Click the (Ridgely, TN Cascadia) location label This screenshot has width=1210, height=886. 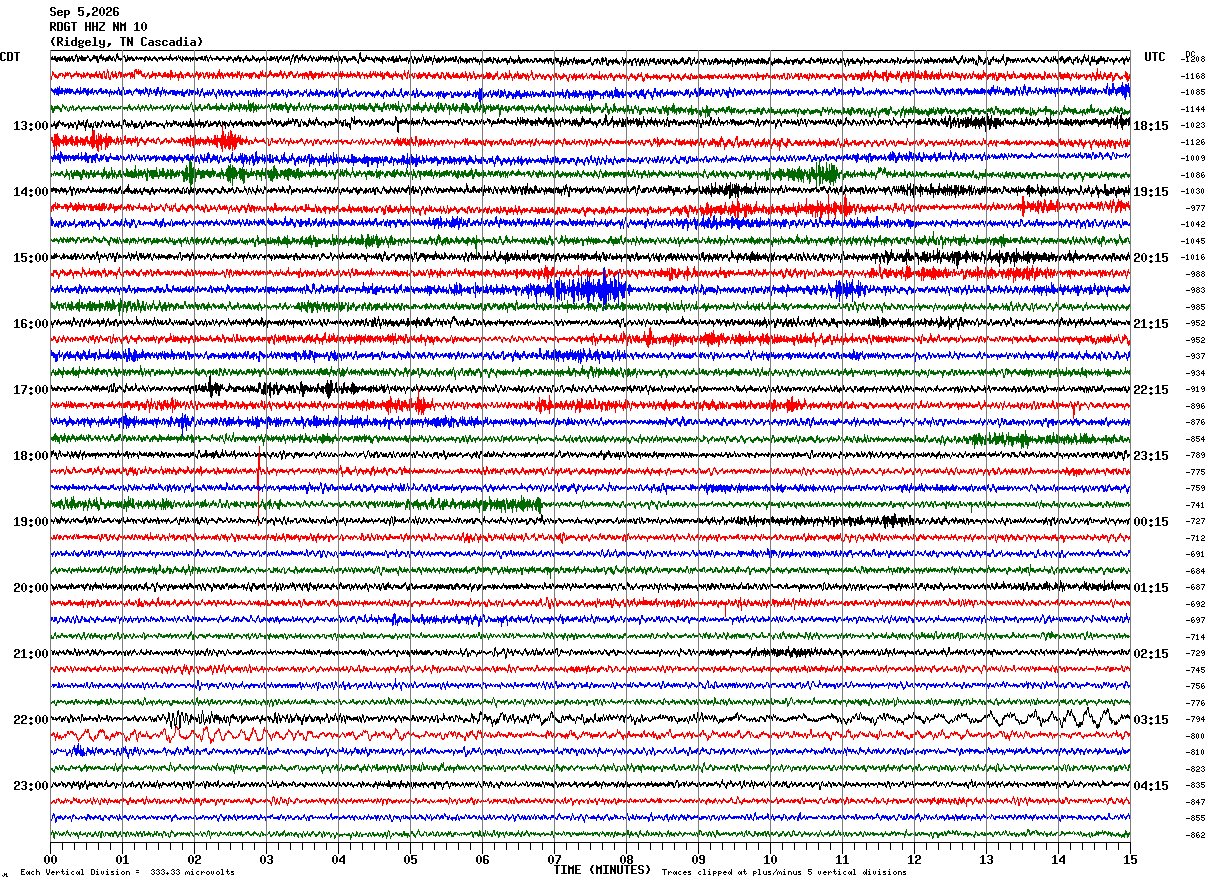(x=126, y=42)
